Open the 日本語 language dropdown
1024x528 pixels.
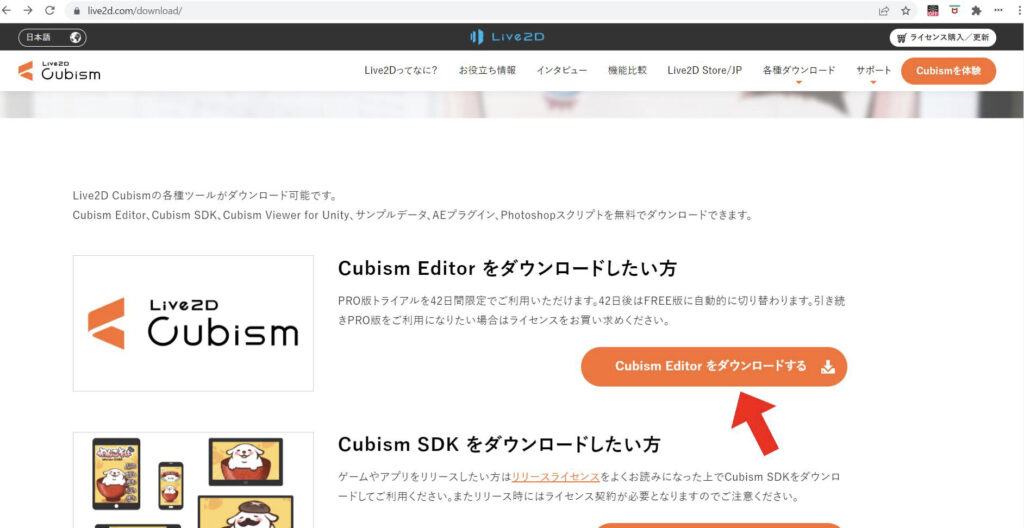(x=52, y=37)
